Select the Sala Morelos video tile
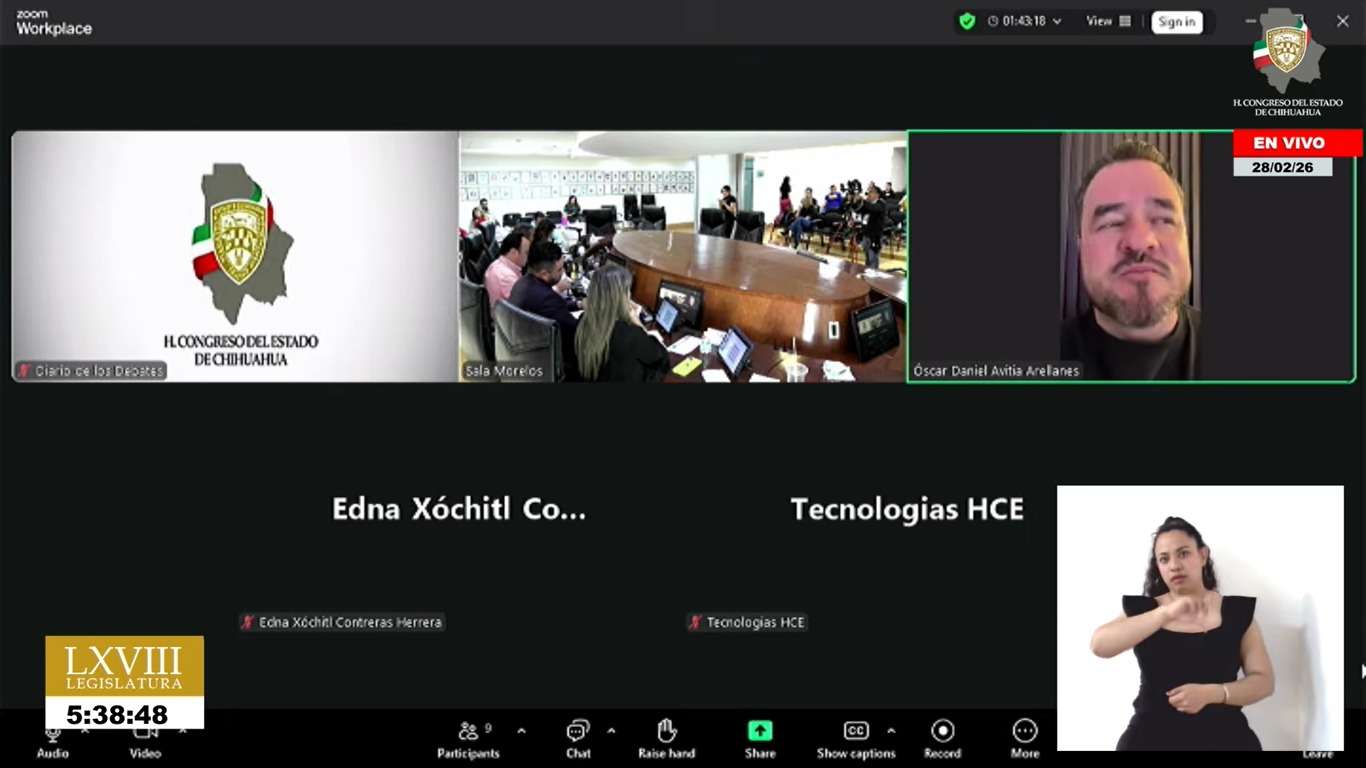The height and width of the screenshot is (768, 1366). [x=682, y=256]
